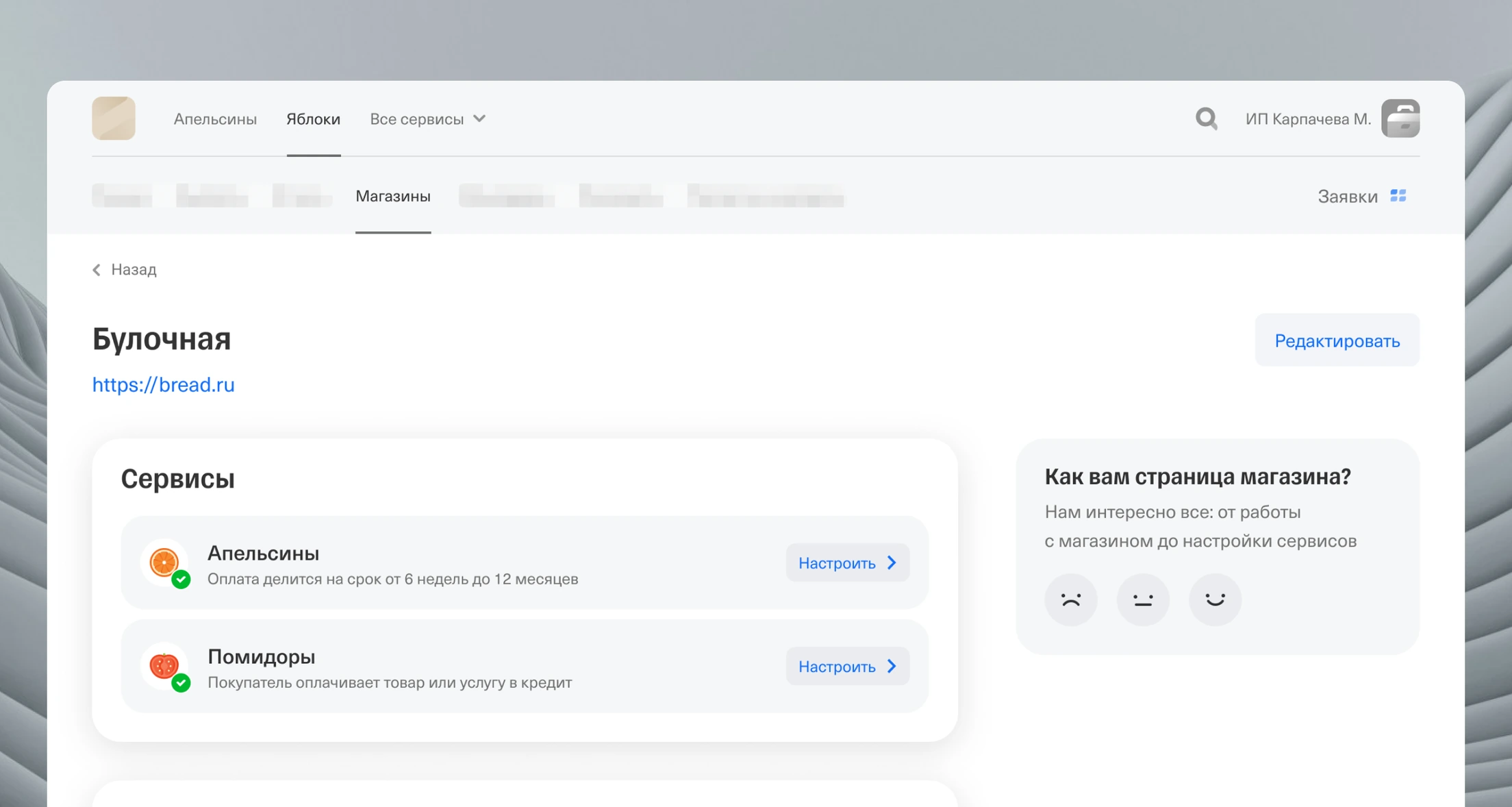
Task: Click Настроить for Помидоры service
Action: pos(848,667)
